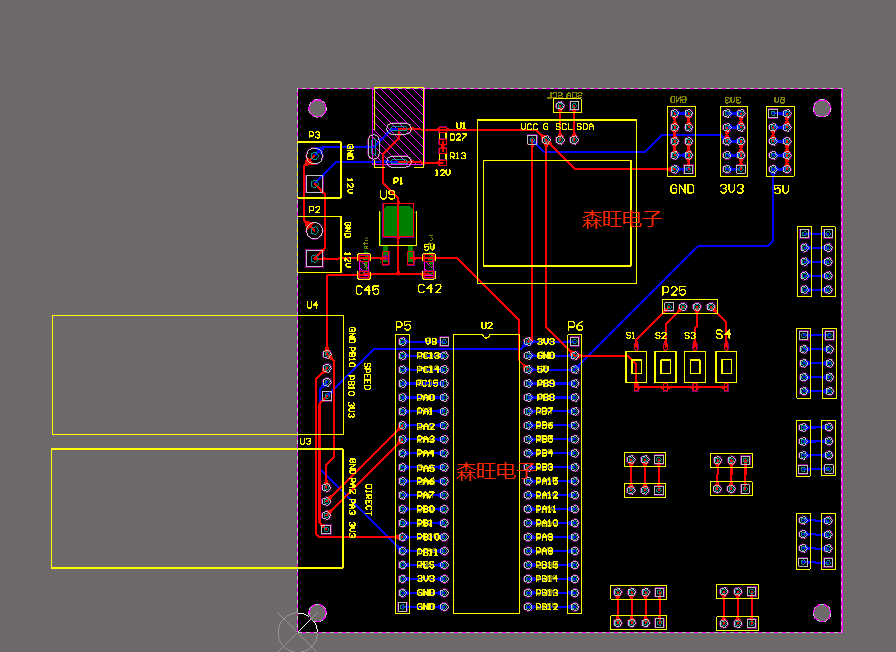The image size is (896, 652).
Task: Click the top-right mounting hole
Action: click(x=822, y=108)
